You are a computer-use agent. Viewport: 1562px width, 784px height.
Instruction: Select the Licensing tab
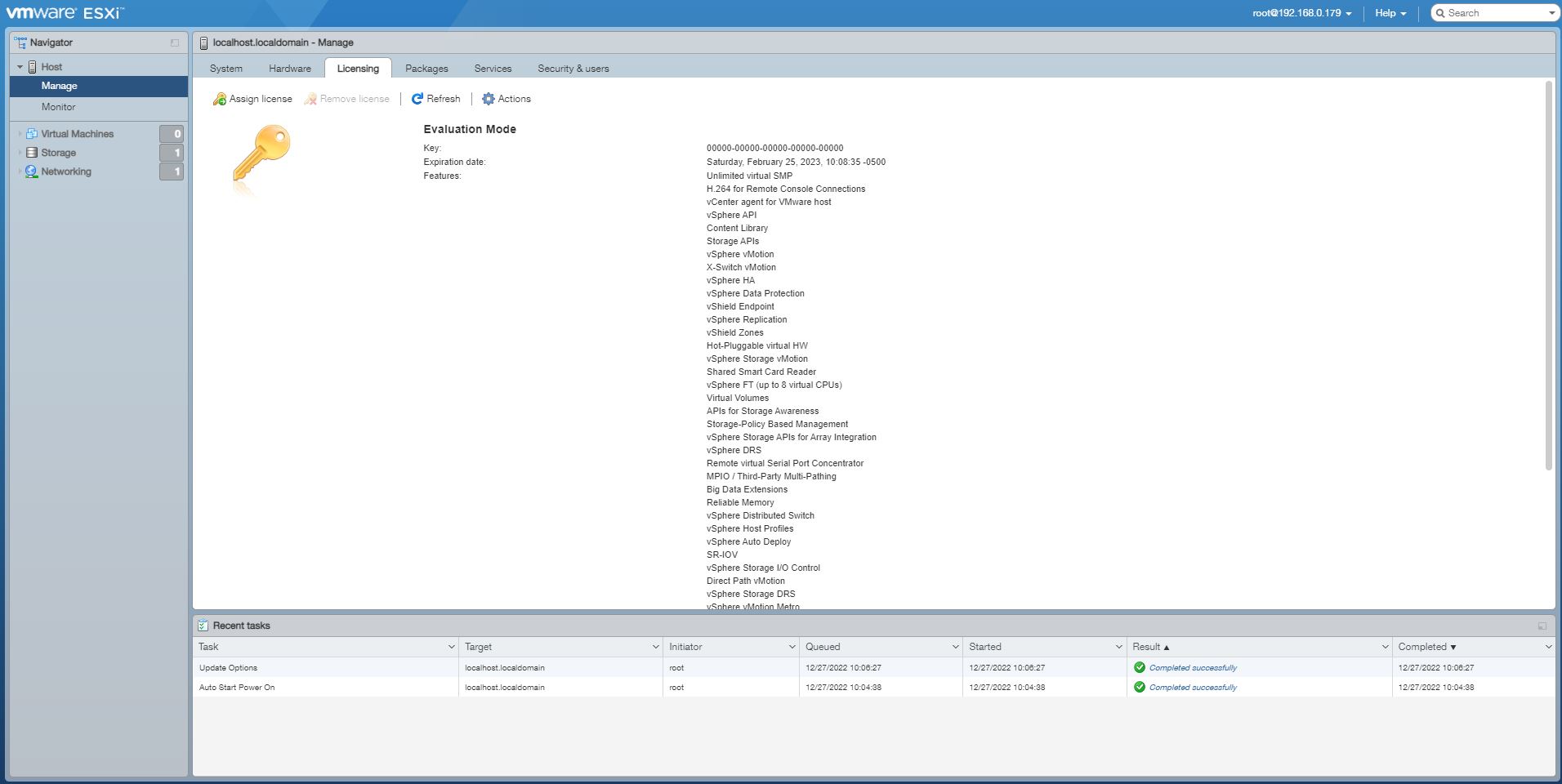pos(358,69)
